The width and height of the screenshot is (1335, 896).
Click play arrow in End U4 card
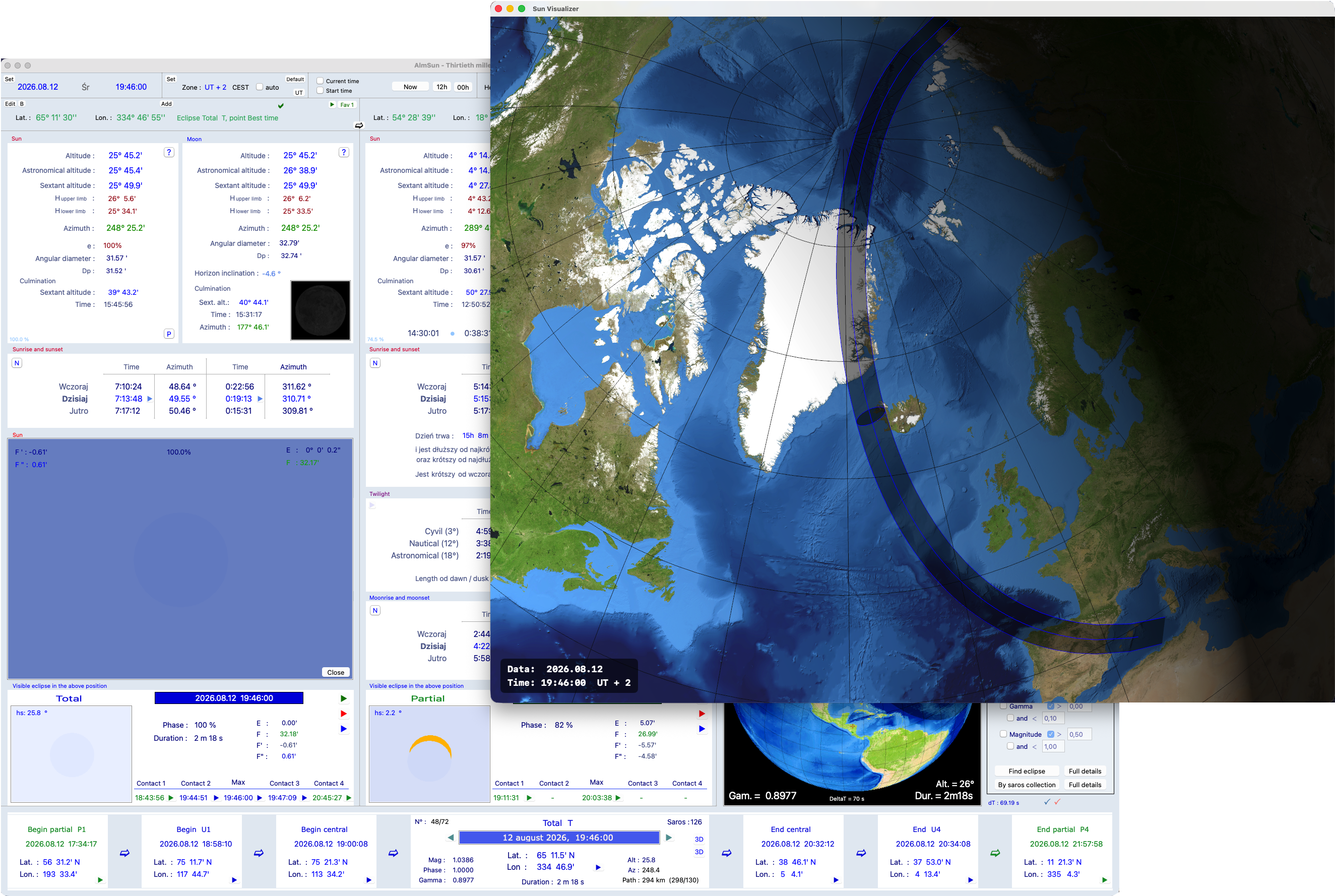(x=971, y=880)
